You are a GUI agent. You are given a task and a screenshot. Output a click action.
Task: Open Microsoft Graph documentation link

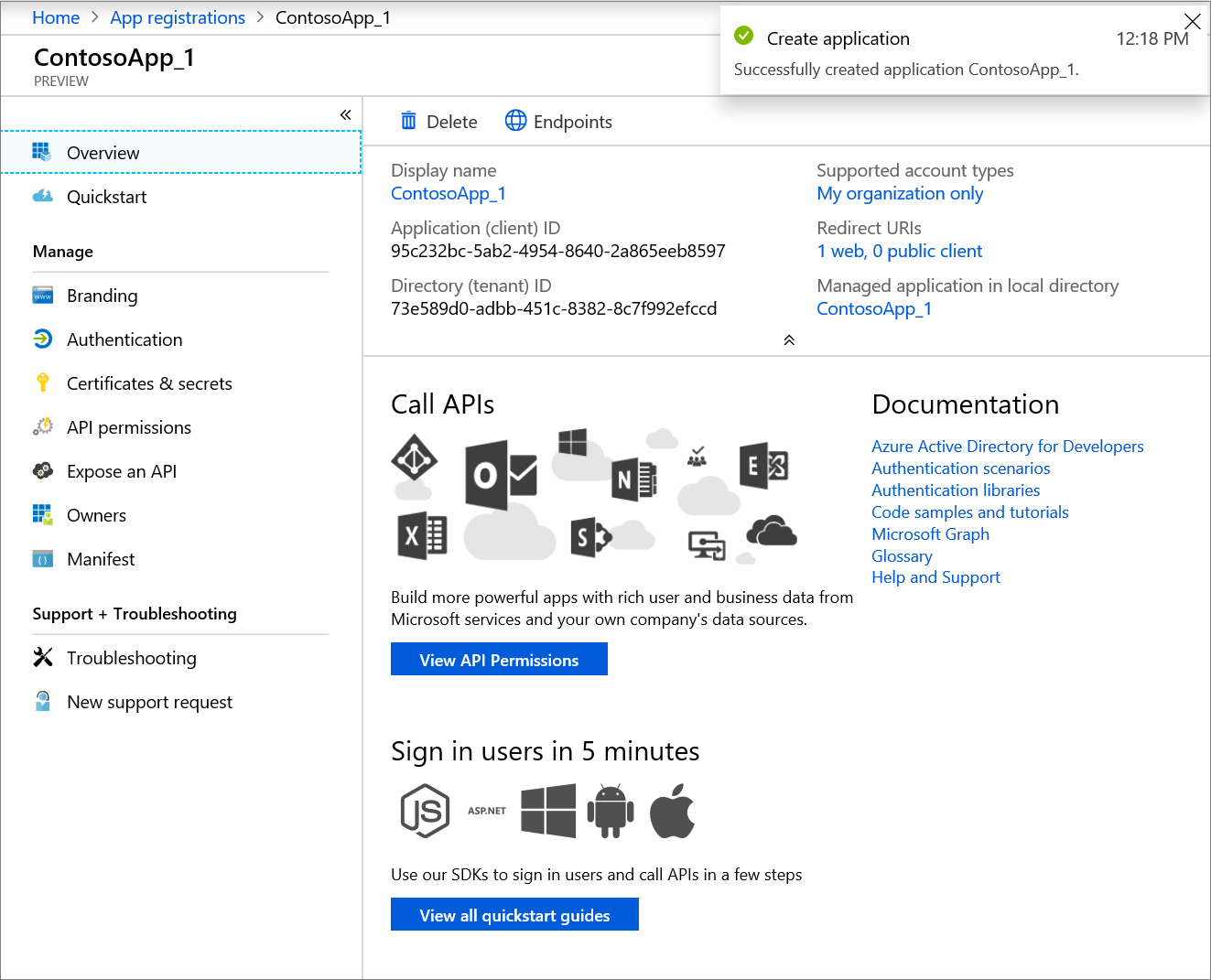tap(930, 533)
